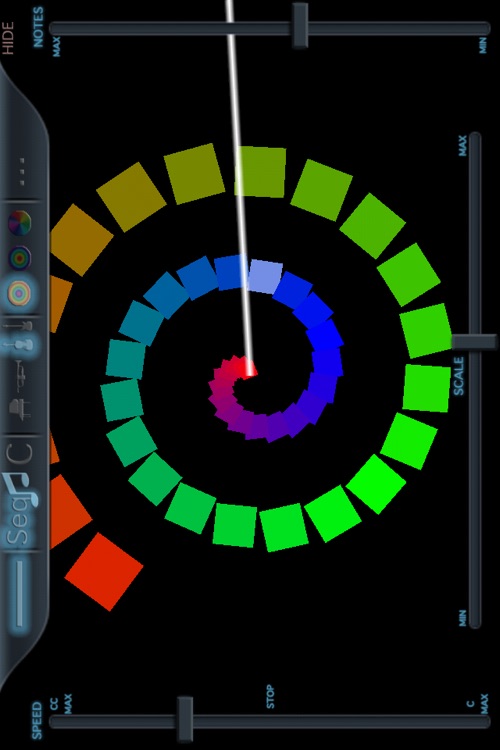500x750 pixels.
Task: Click the NOTES slider handle
Action: pyautogui.click(x=300, y=25)
